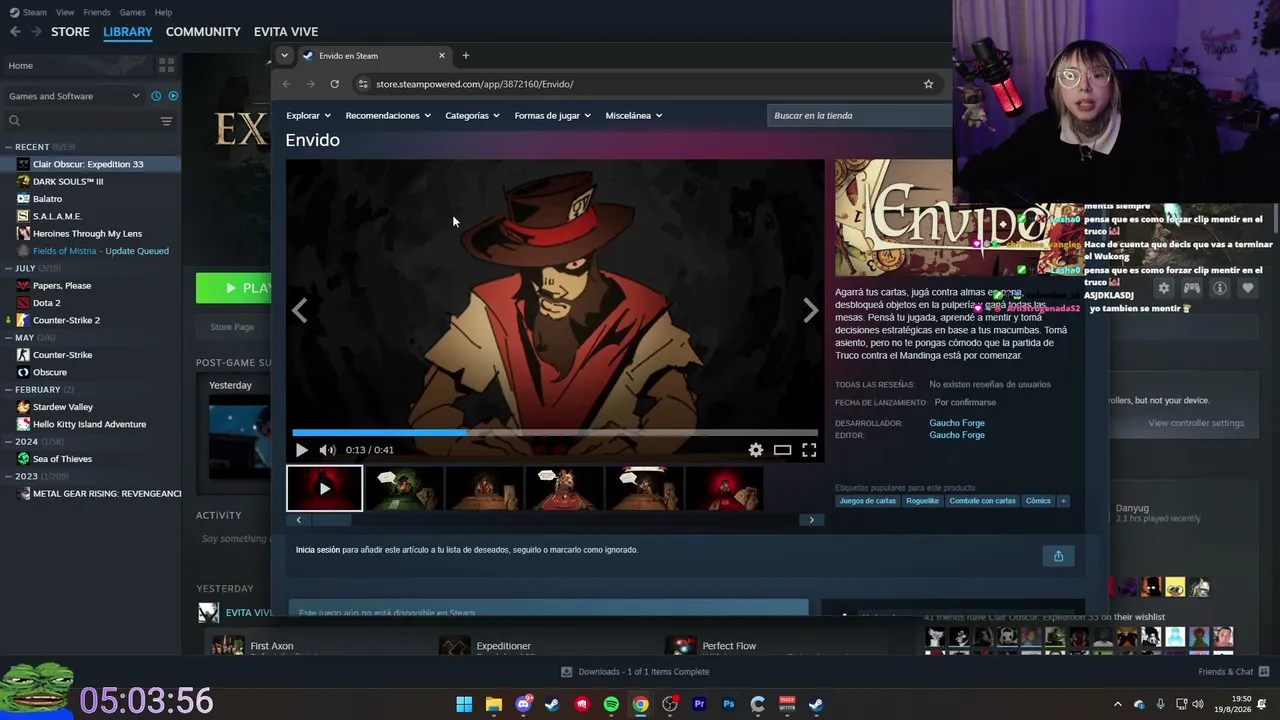
Task: Switch trailer to theater mode
Action: [x=782, y=450]
